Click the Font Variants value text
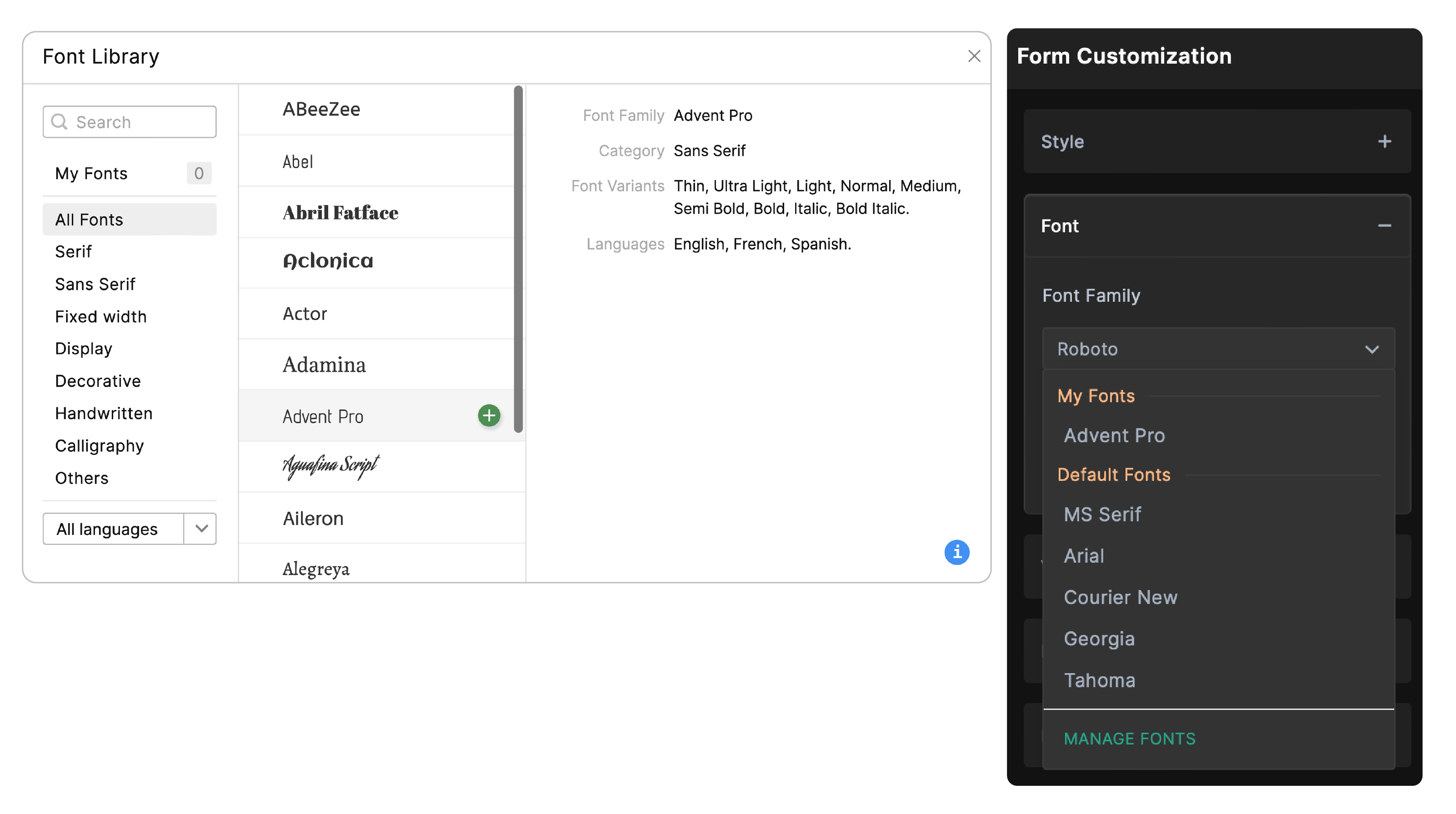The height and width of the screenshot is (814, 1456). pyautogui.click(x=817, y=197)
